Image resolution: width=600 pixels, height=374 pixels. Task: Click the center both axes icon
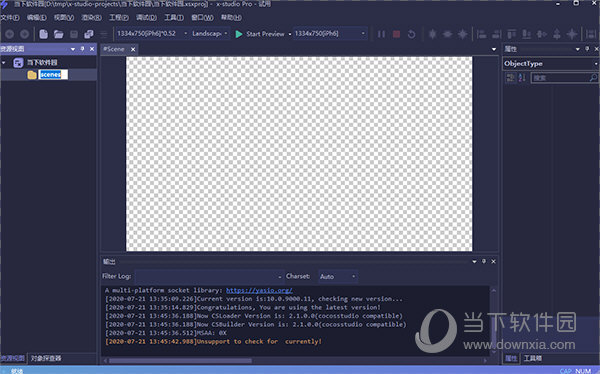pyautogui.click(x=462, y=34)
